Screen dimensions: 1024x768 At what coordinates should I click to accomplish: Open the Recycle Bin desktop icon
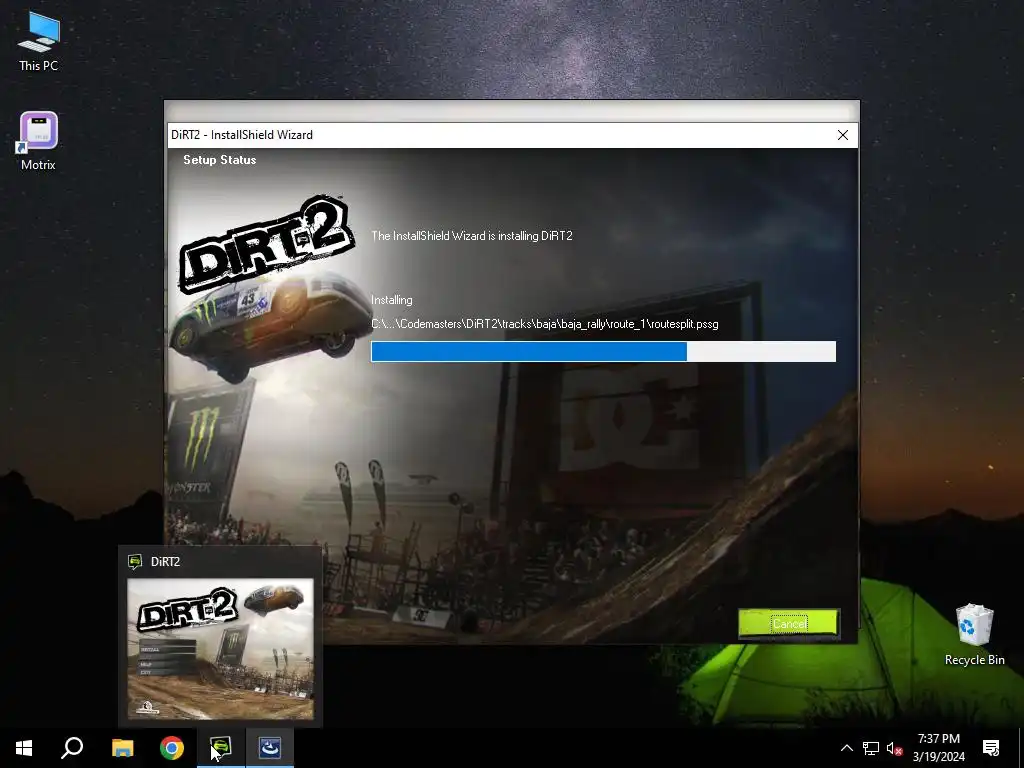pyautogui.click(x=974, y=635)
